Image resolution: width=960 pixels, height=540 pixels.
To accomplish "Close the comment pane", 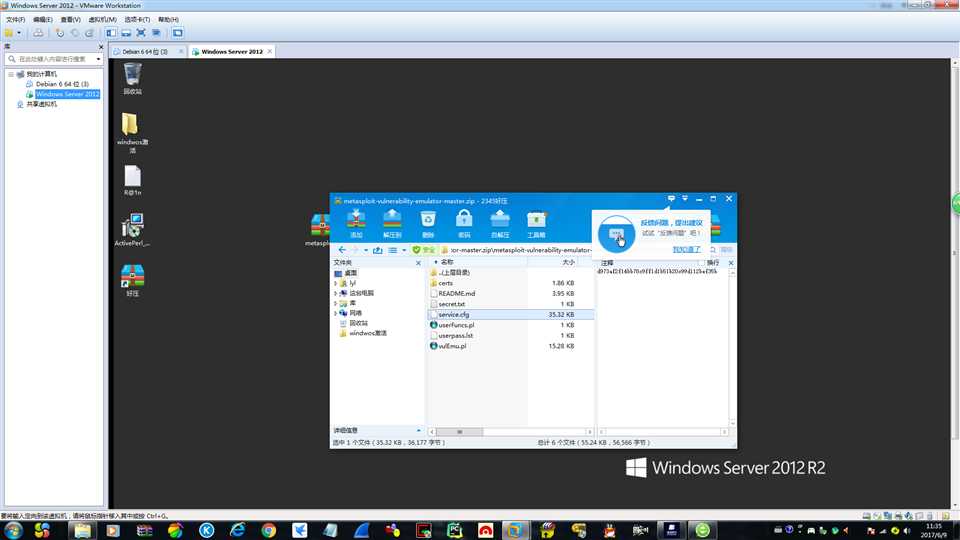I will pyautogui.click(x=731, y=263).
